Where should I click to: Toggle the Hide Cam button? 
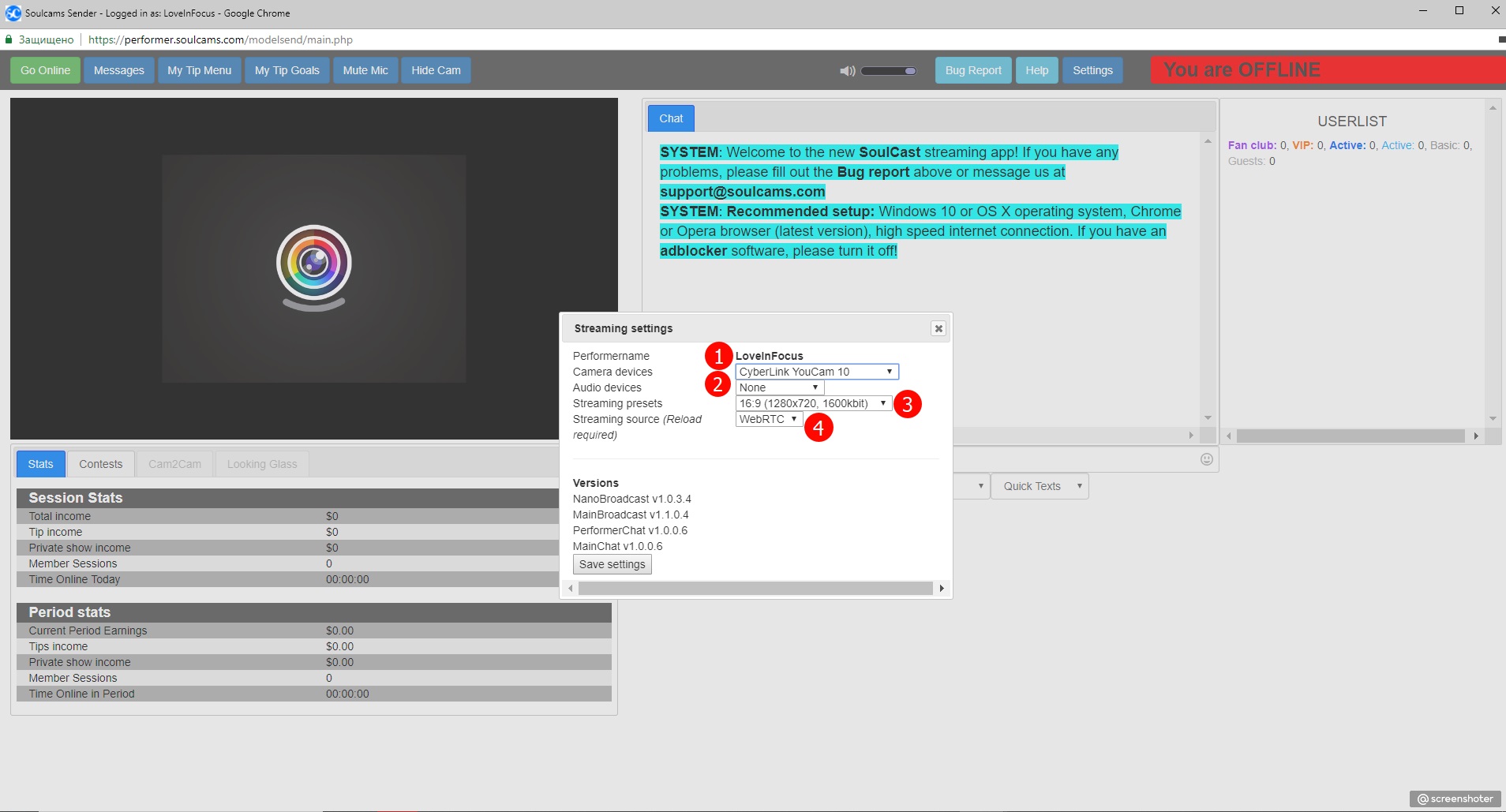click(436, 70)
